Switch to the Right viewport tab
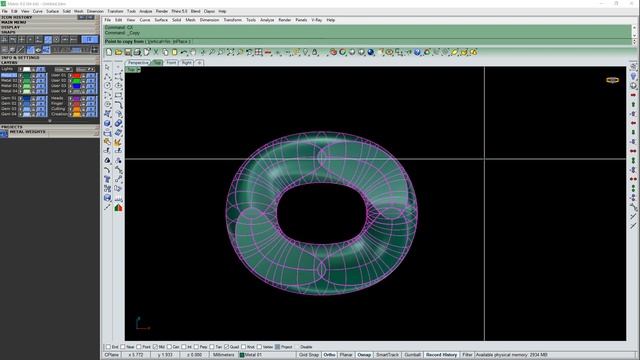The width and height of the screenshot is (640, 360). (187, 62)
